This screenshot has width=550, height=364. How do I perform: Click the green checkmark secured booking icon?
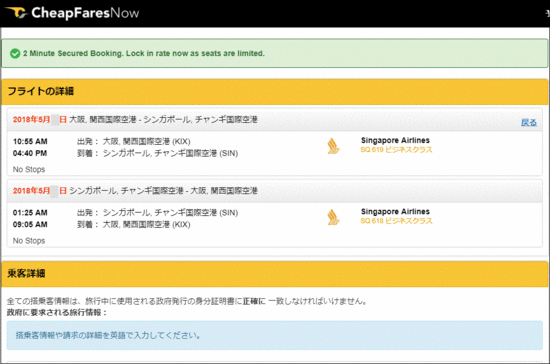(x=15, y=54)
